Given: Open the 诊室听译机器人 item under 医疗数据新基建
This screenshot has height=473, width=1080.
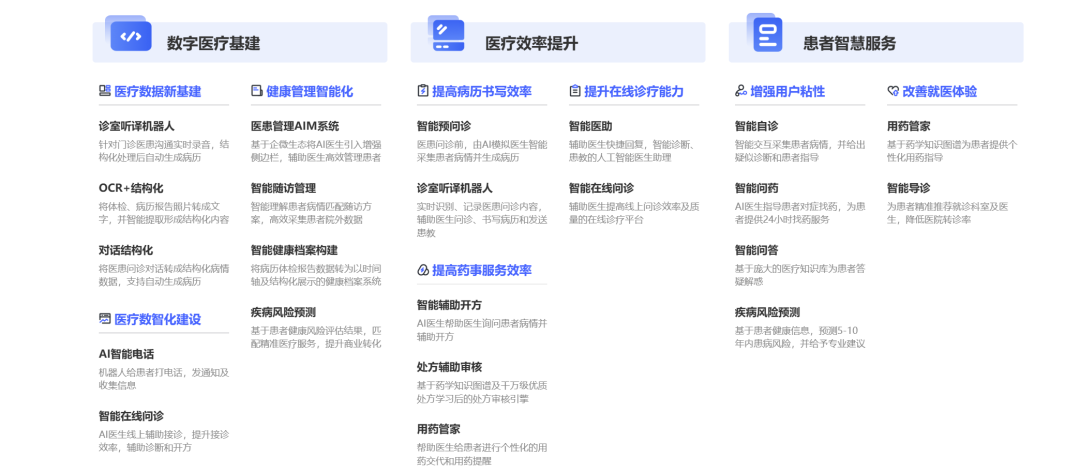Looking at the screenshot, I should 136,126.
